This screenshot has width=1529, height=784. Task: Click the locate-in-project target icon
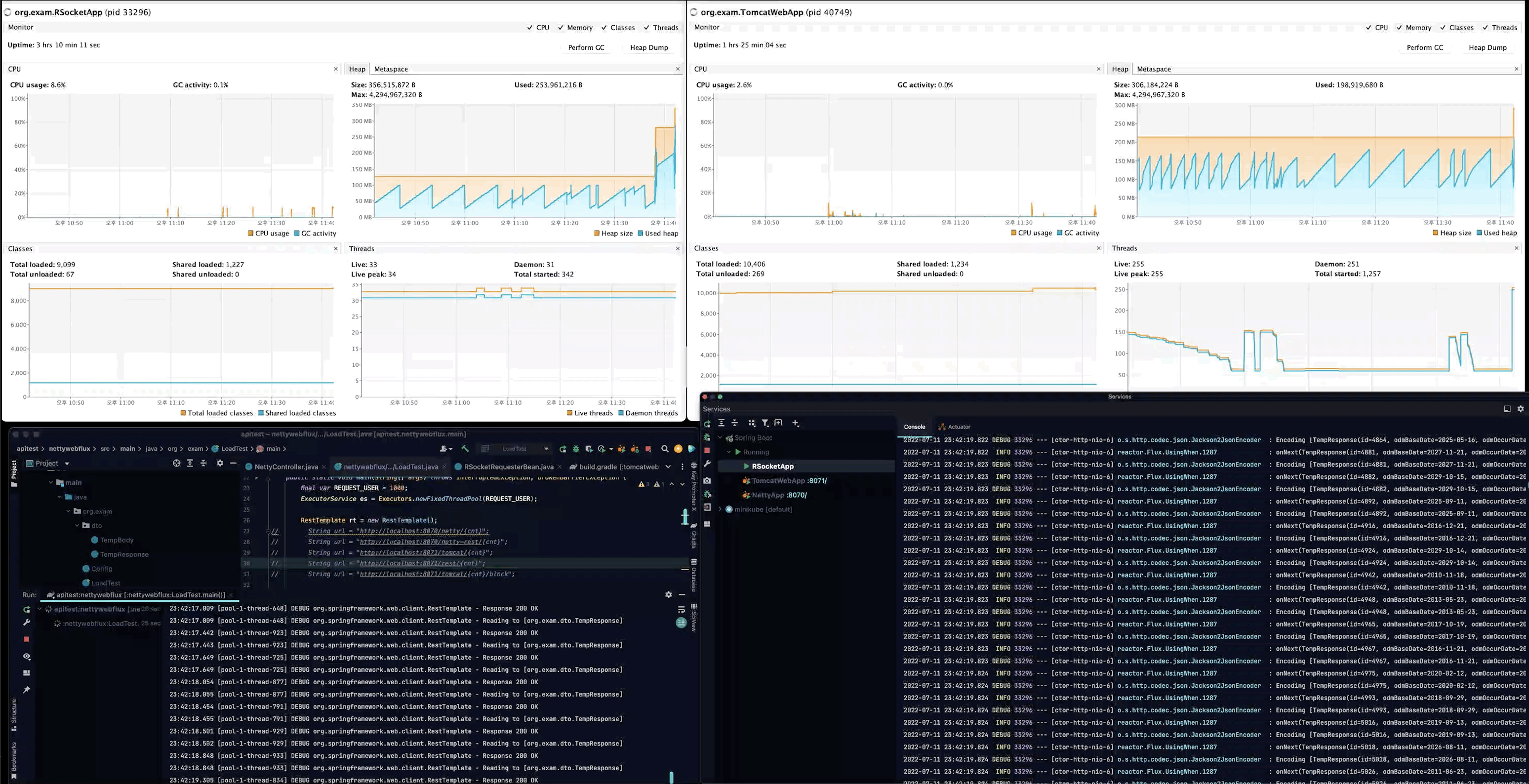tap(176, 463)
